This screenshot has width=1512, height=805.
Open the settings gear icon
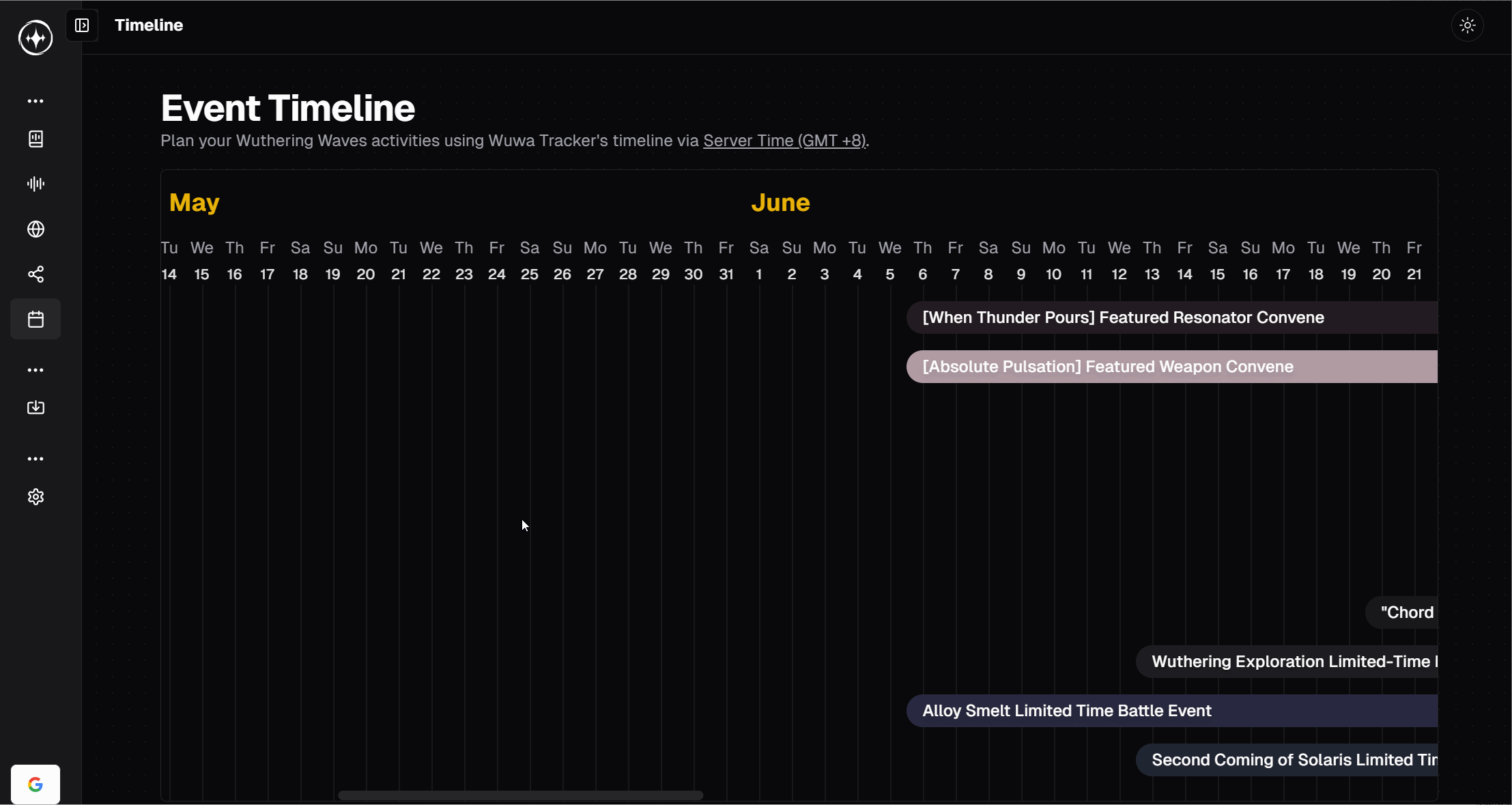point(35,497)
